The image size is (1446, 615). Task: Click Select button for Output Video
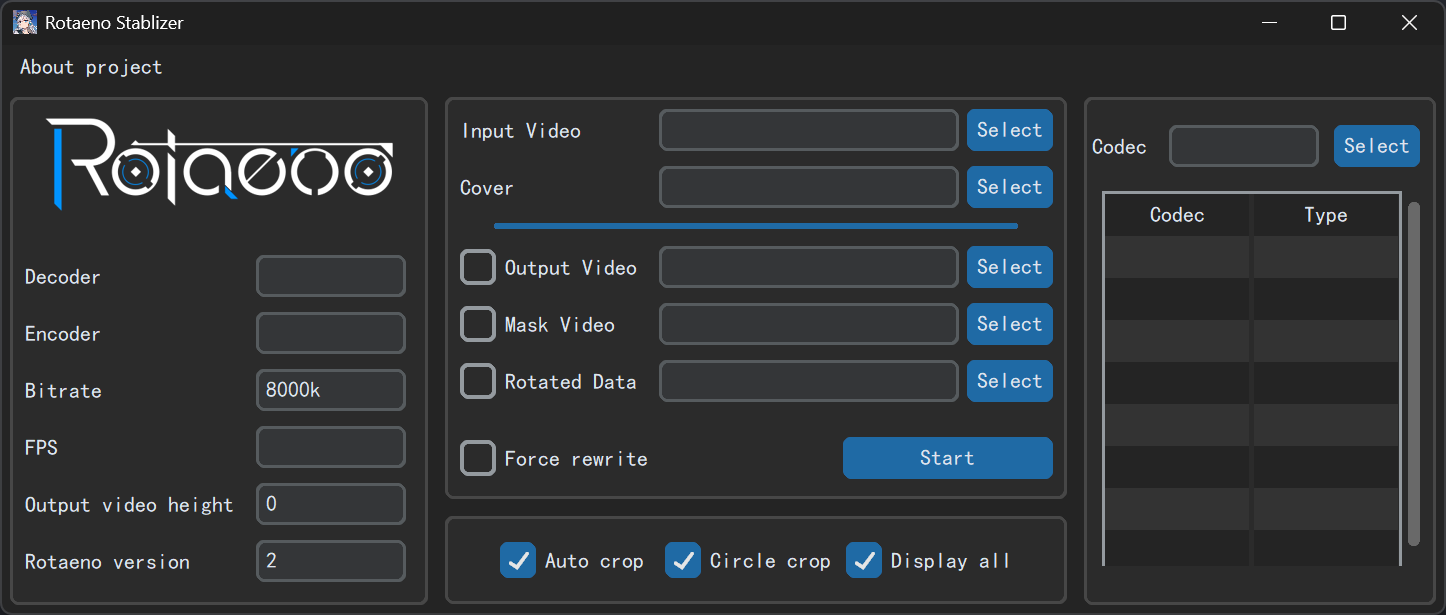tap(1010, 267)
